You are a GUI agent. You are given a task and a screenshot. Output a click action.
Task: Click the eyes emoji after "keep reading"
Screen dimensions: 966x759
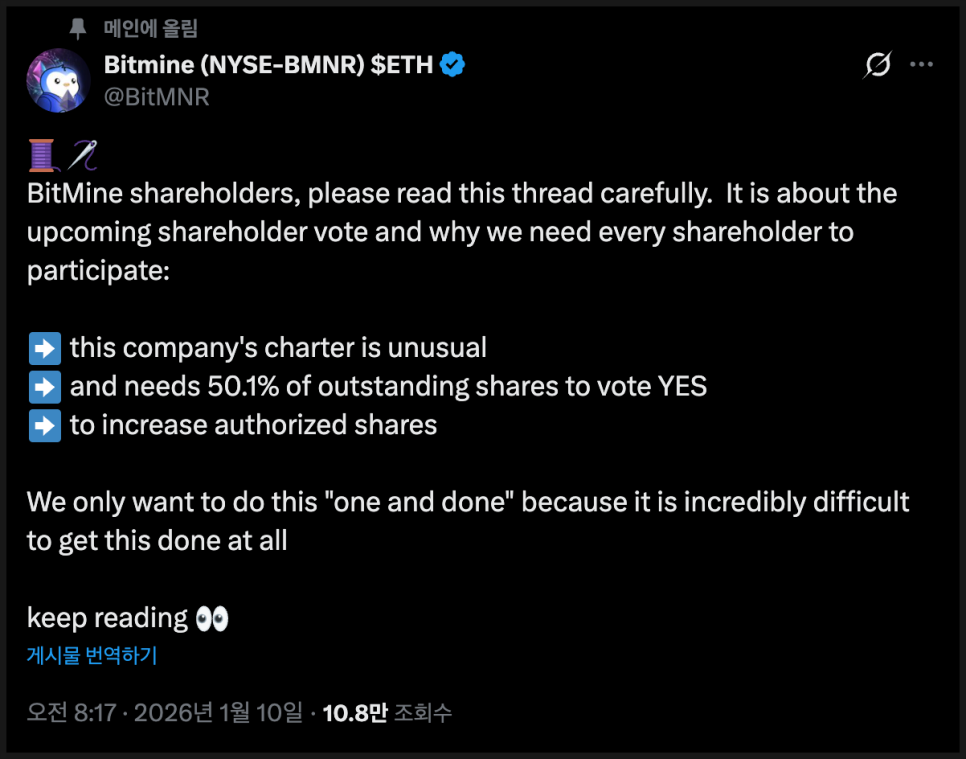pyautogui.click(x=212, y=618)
